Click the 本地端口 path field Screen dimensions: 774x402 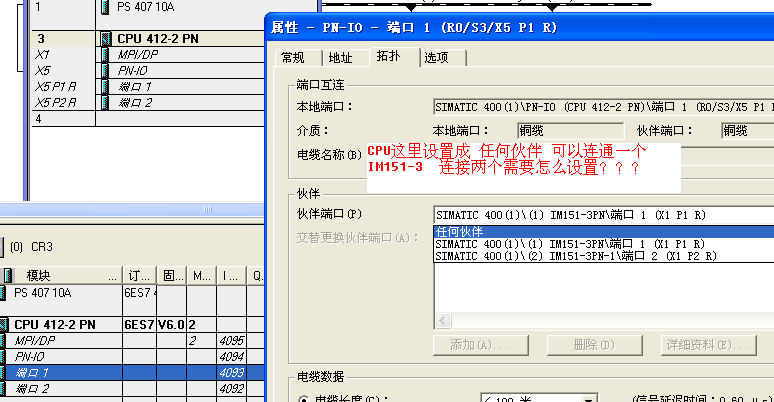(x=604, y=107)
